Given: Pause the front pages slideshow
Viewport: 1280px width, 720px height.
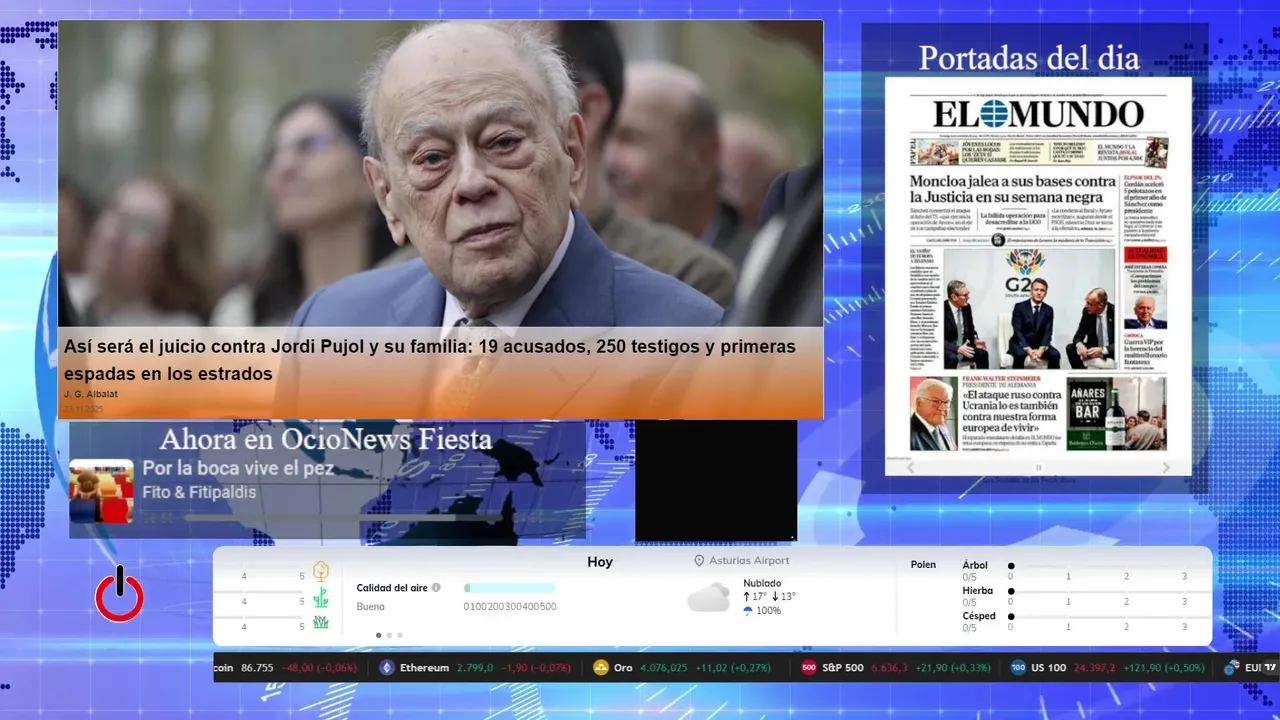Looking at the screenshot, I should tap(1038, 467).
